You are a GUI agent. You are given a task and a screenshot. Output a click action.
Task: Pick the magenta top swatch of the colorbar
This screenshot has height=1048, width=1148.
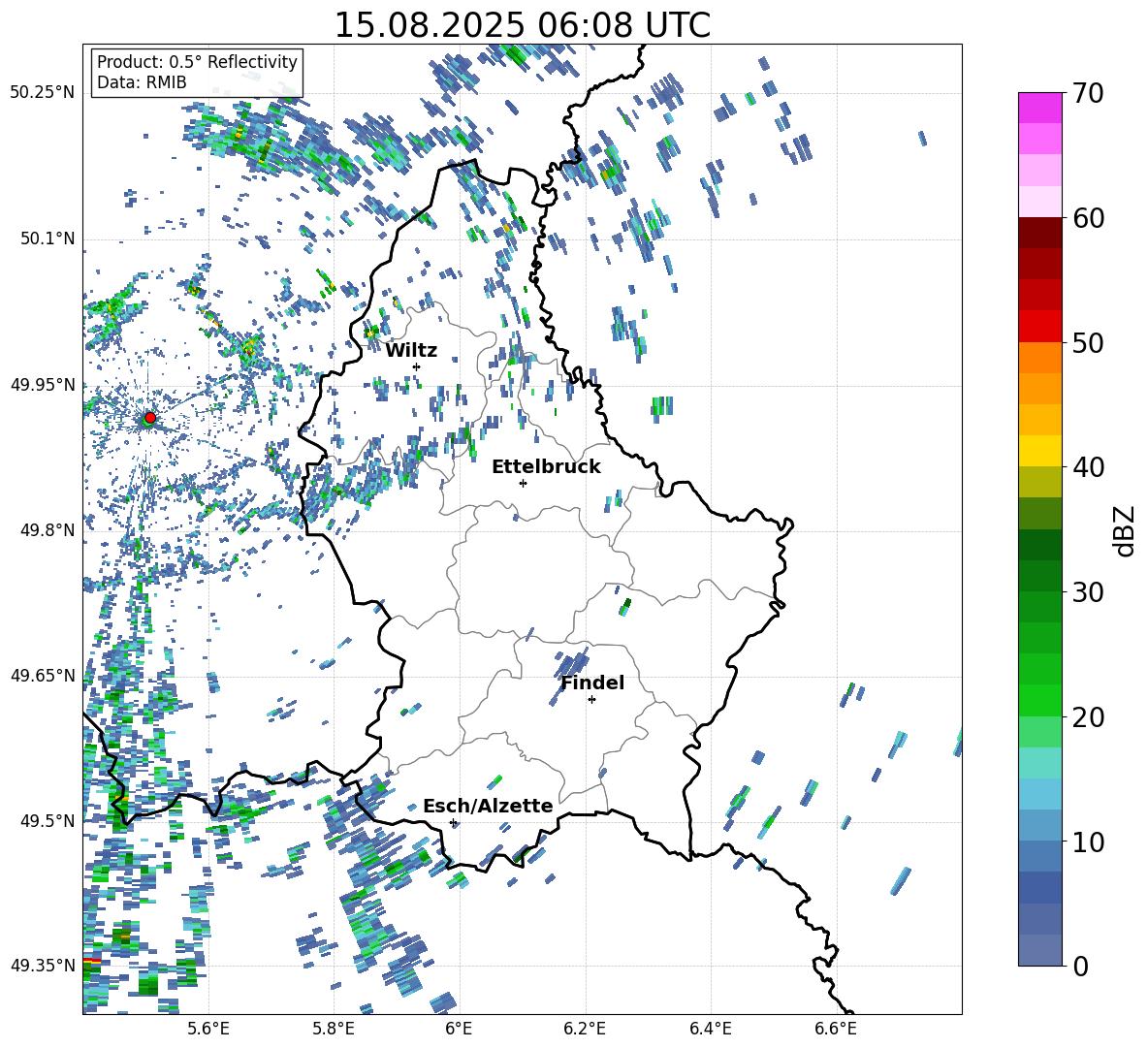click(x=1039, y=108)
